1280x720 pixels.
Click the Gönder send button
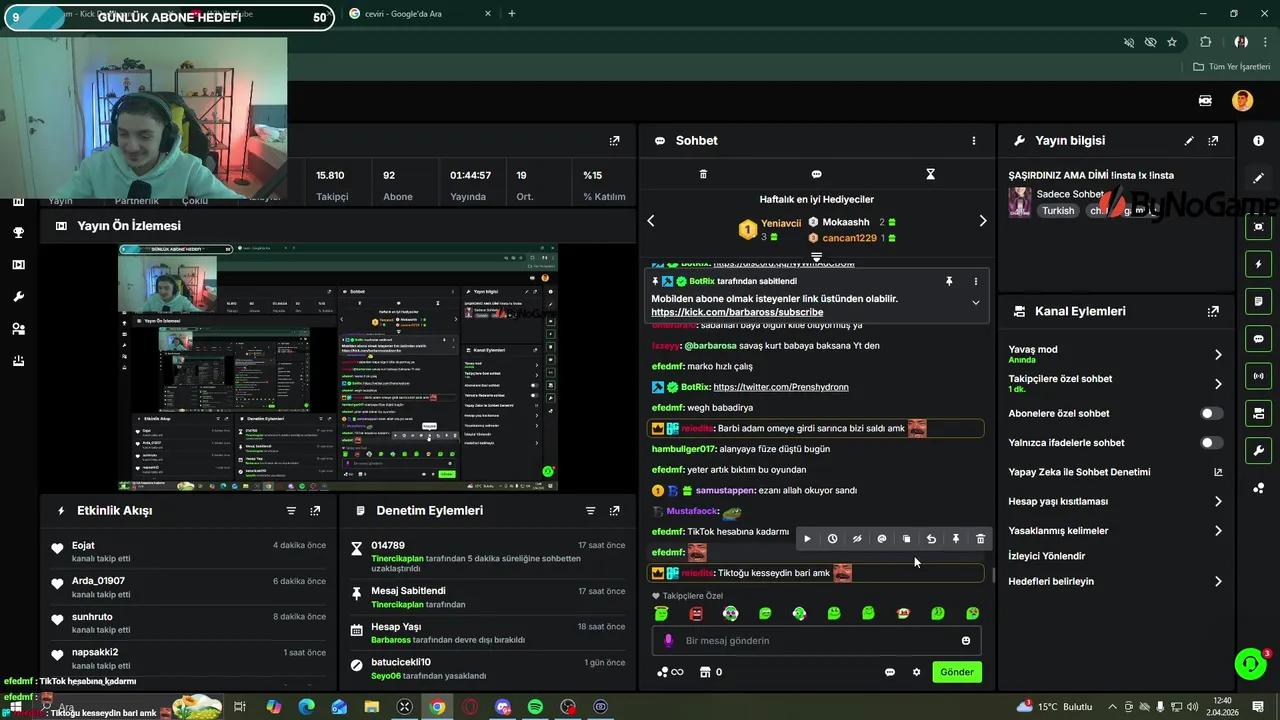(956, 672)
